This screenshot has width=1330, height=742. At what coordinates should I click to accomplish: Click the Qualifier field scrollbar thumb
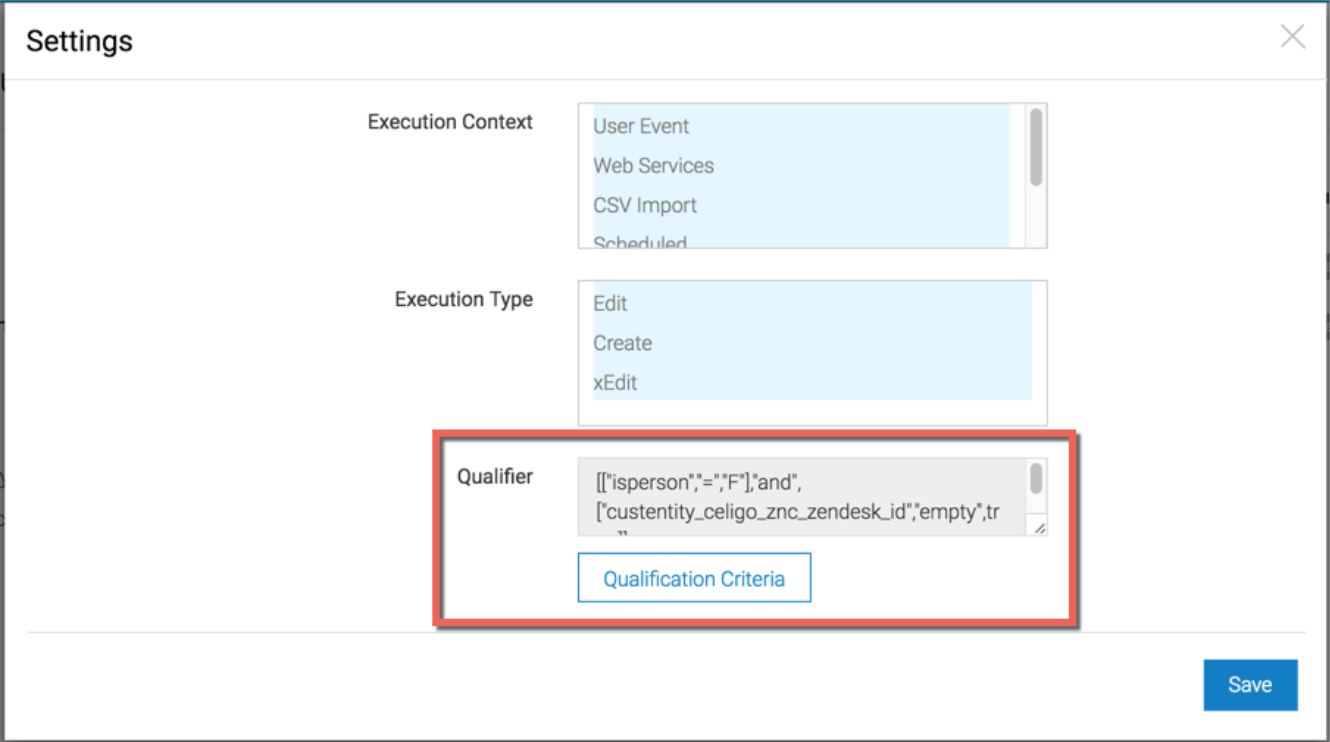(1036, 478)
